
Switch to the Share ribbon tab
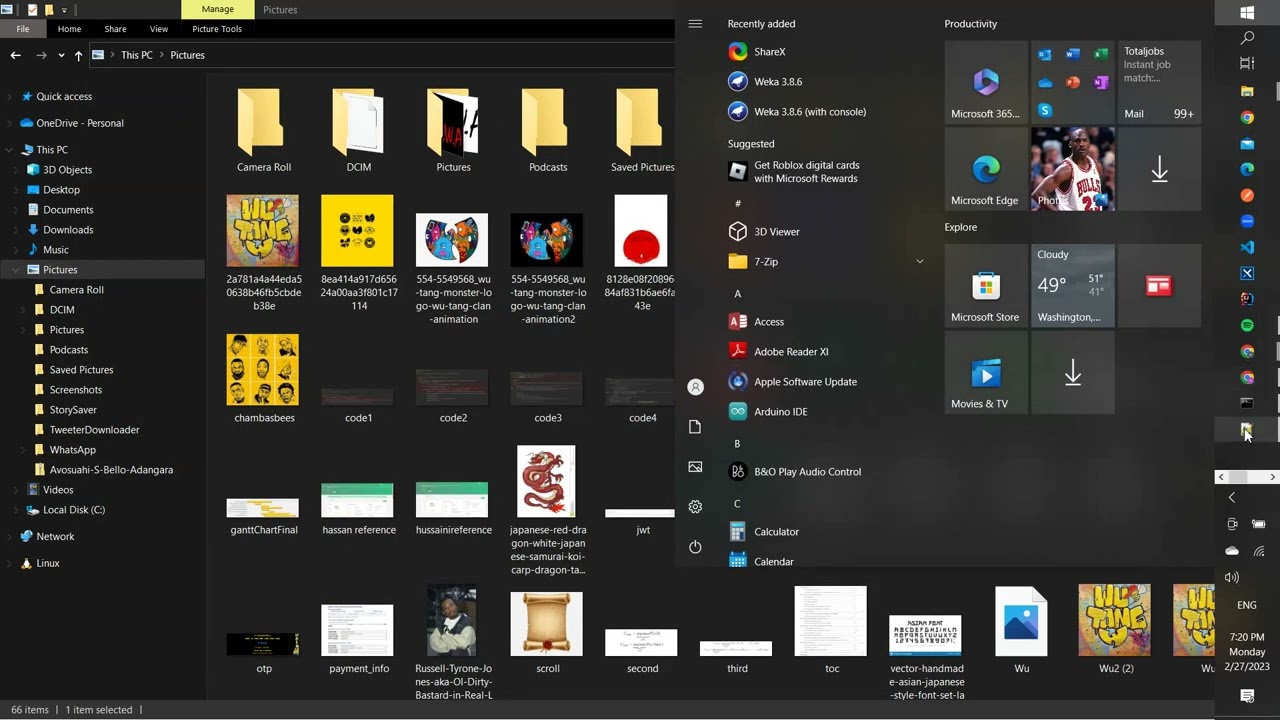click(115, 29)
